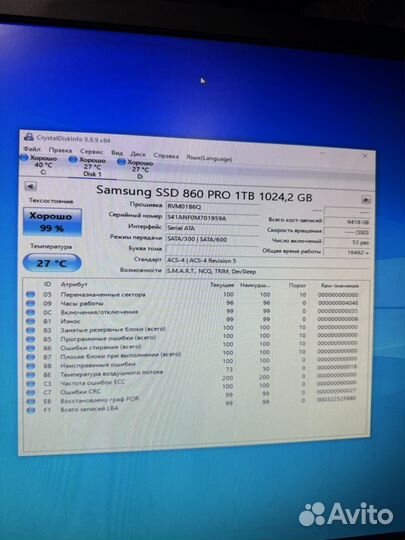Click status dot for F1 Всего записей LBA
This screenshot has height=540, width=405.
click(31, 410)
